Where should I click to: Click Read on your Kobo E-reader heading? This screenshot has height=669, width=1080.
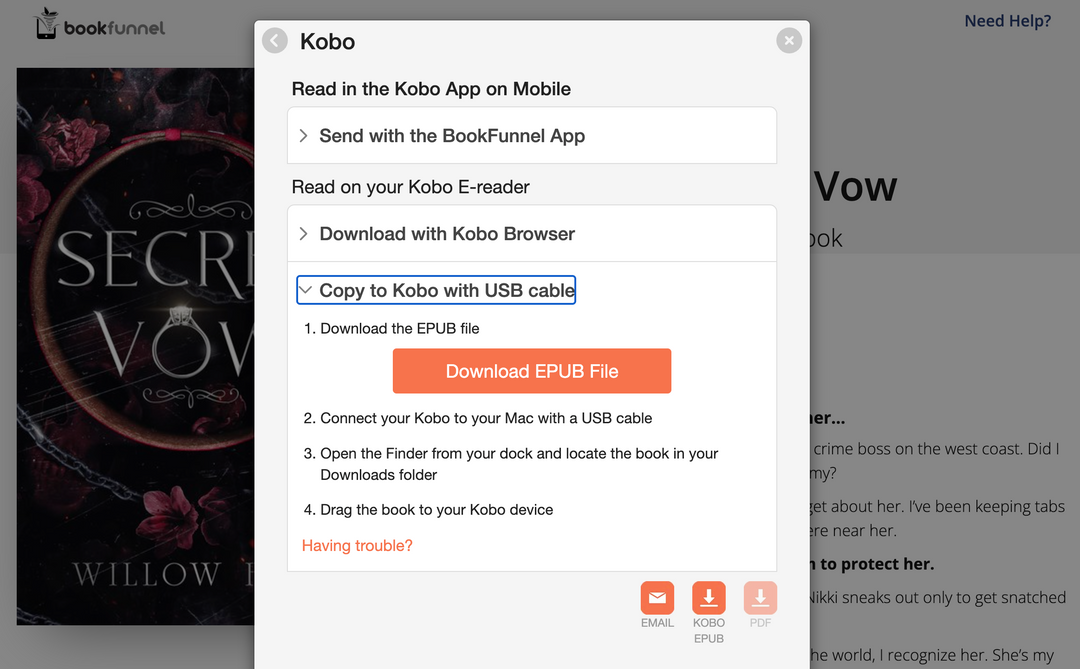[x=410, y=187]
